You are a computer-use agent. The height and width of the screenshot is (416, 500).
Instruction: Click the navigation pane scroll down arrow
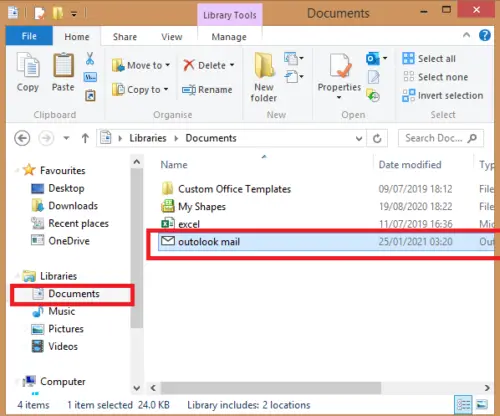136,388
